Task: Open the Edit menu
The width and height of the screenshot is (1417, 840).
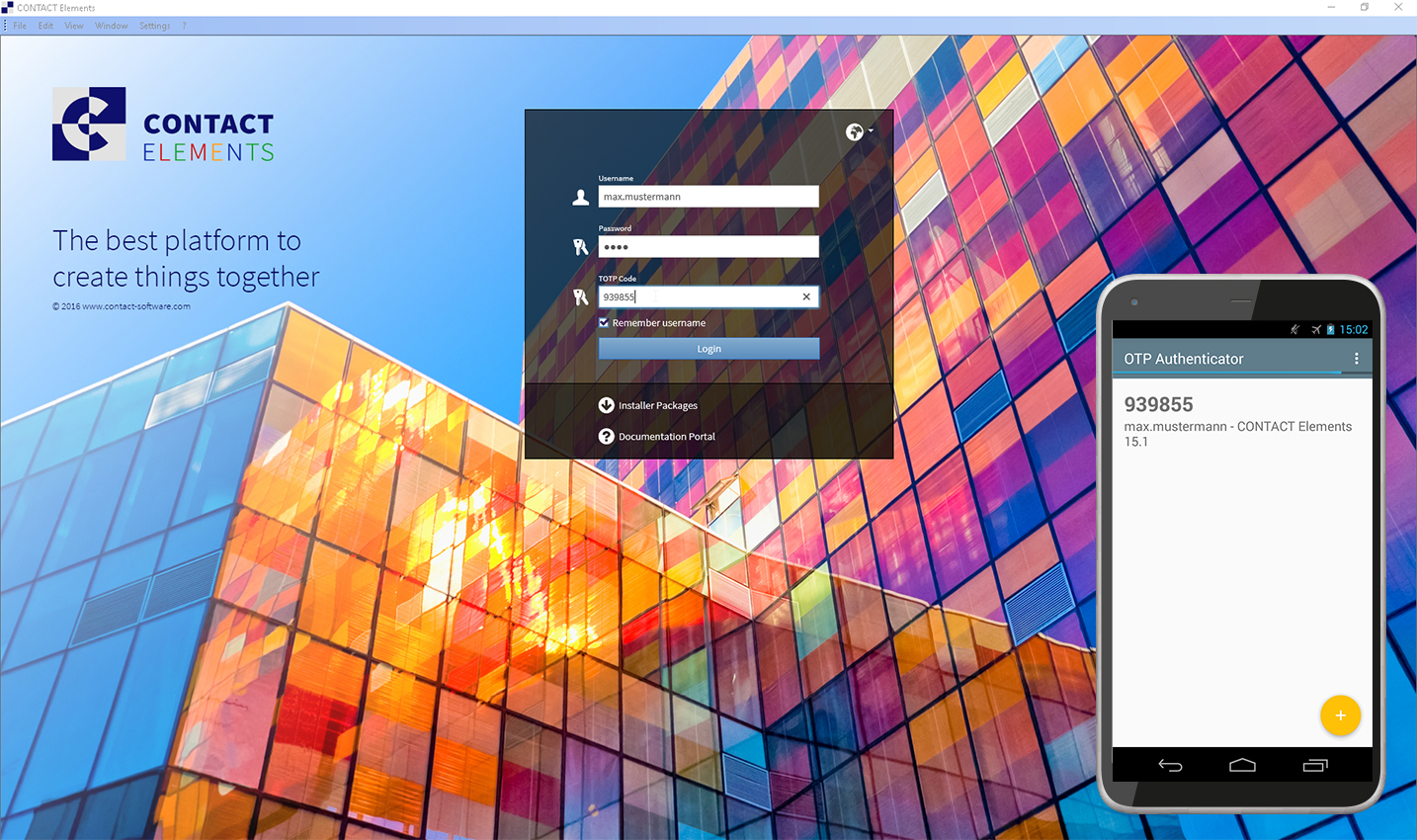Action: [45, 26]
